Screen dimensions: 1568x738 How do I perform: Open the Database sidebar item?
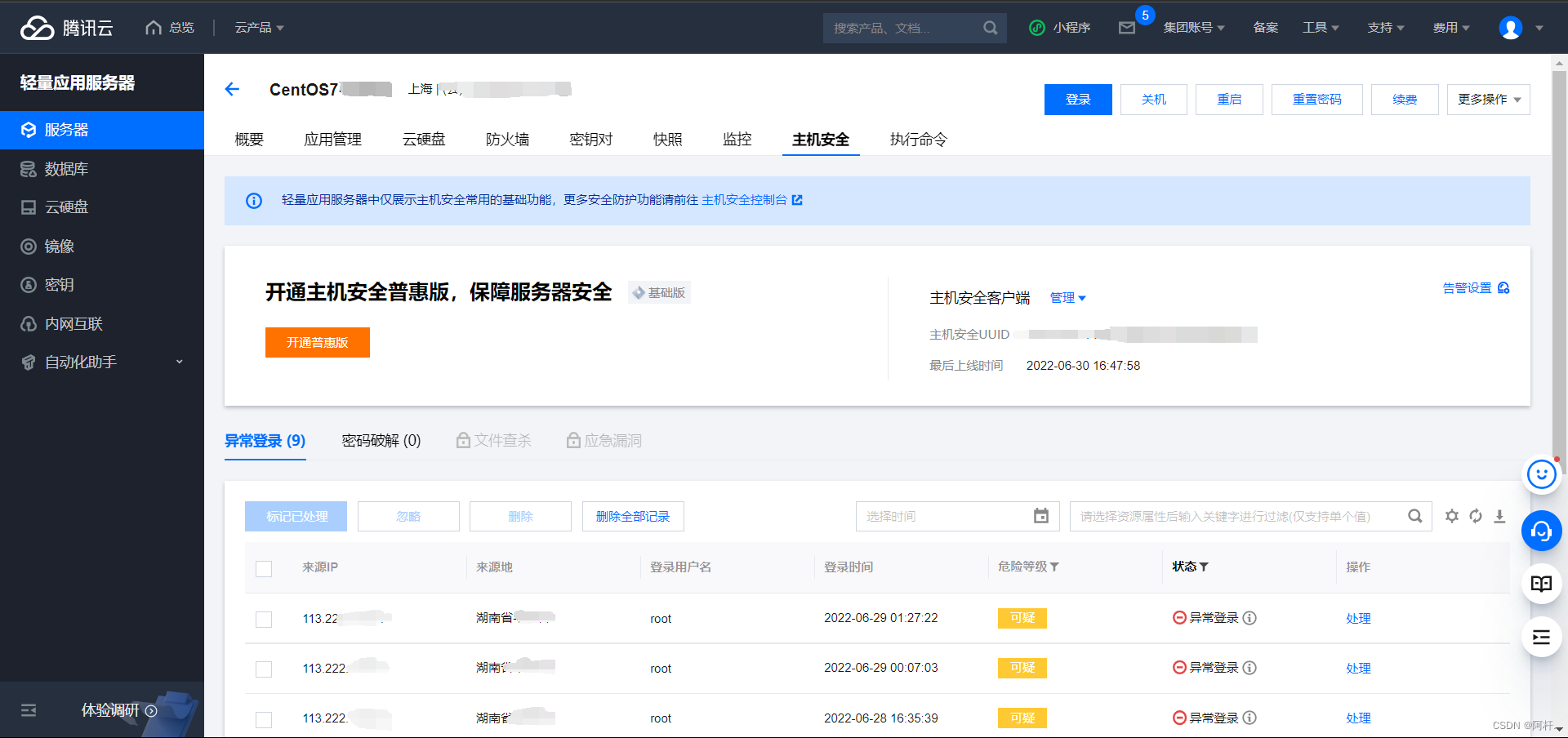[102, 169]
